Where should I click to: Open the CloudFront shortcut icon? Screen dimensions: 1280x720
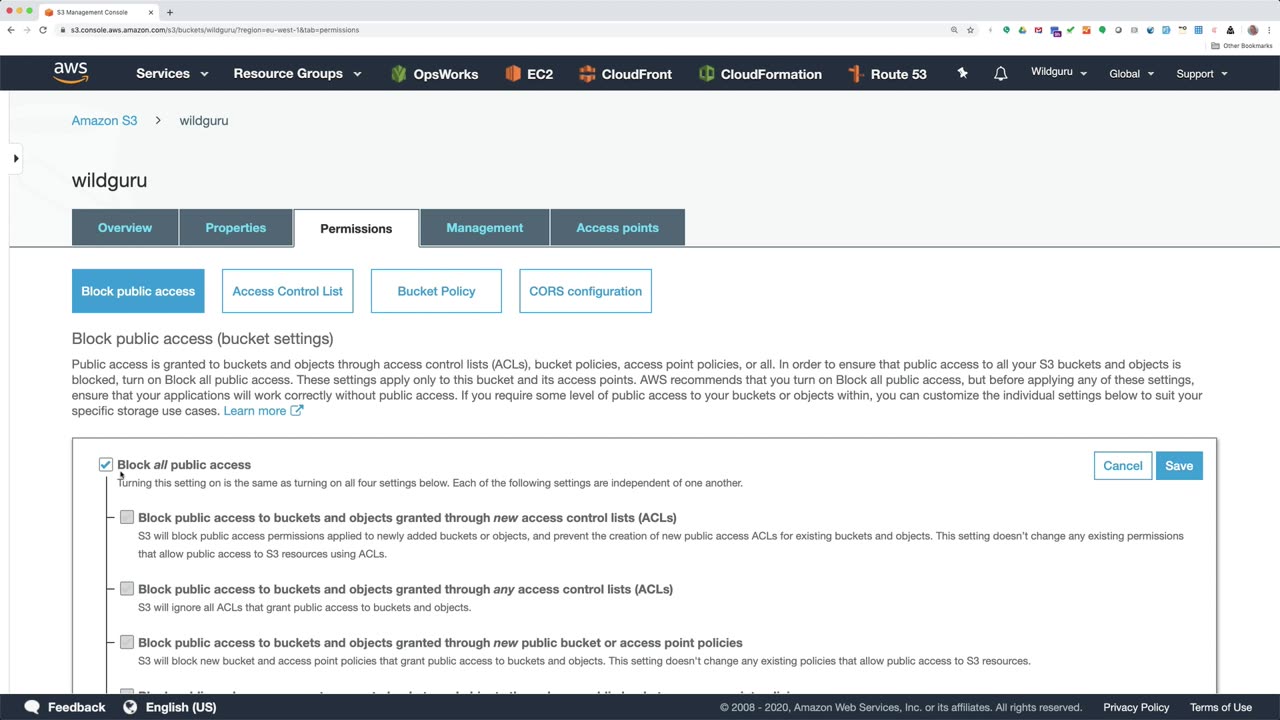pyautogui.click(x=587, y=74)
